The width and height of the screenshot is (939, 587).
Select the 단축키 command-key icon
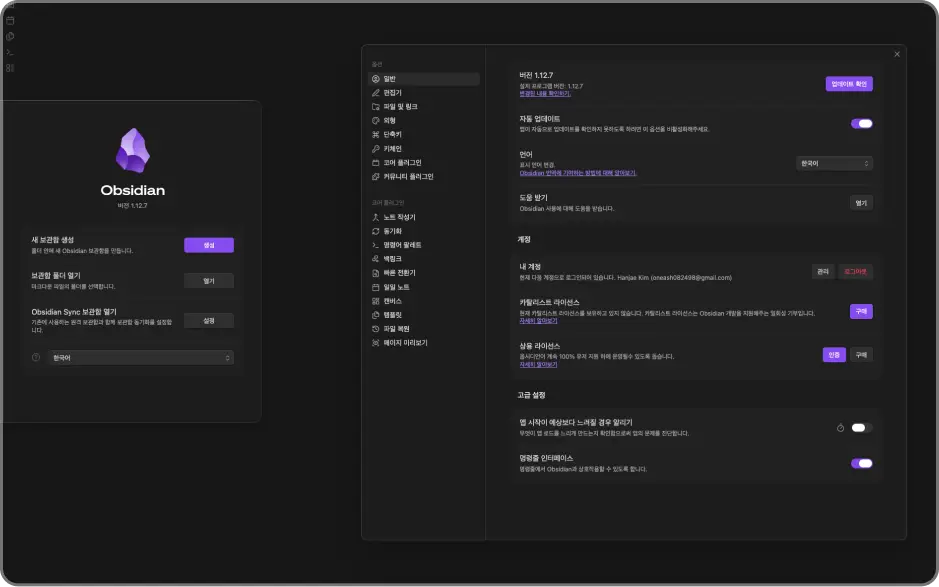375,135
